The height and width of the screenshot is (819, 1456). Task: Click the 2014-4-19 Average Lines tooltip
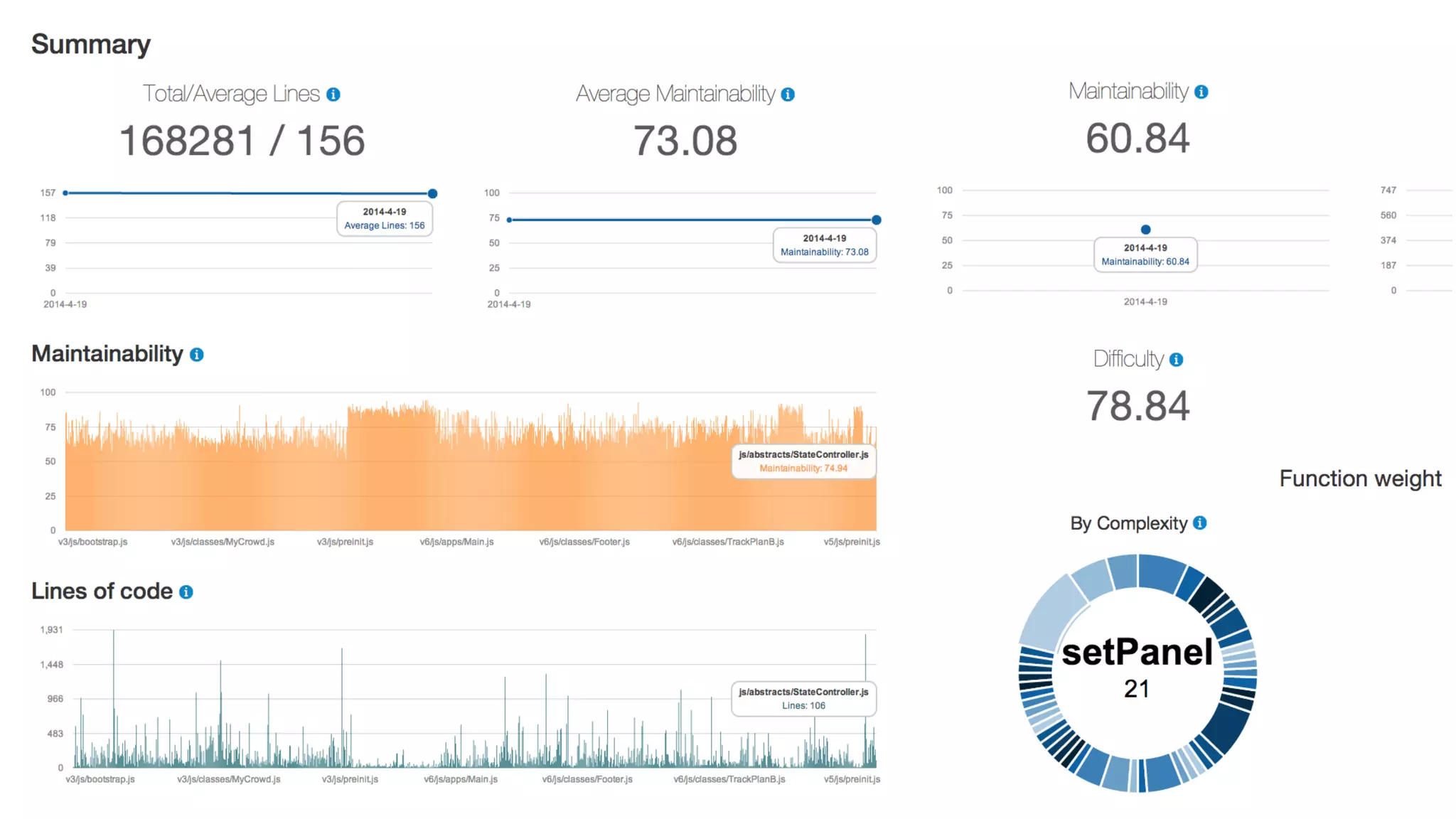[384, 218]
